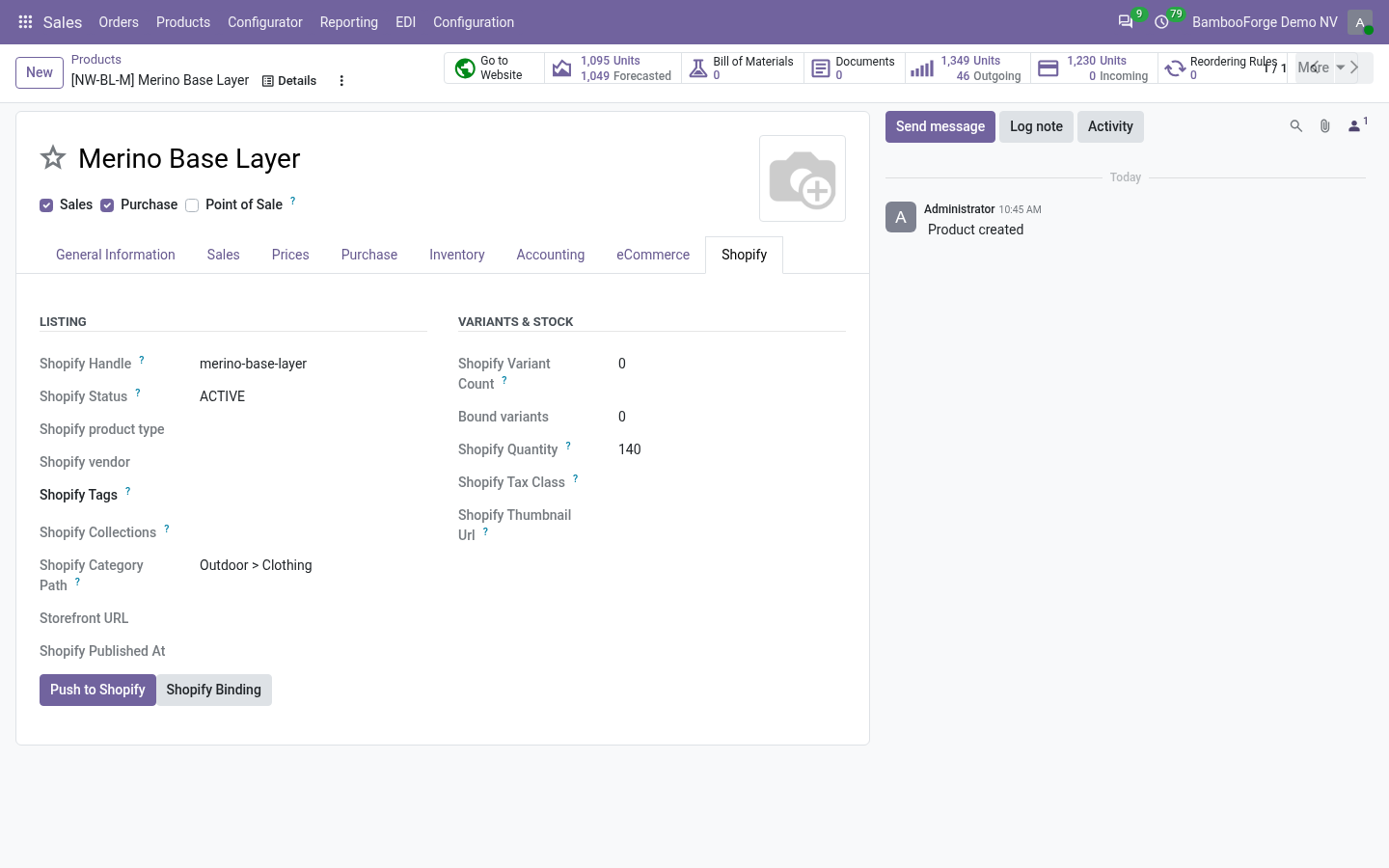1389x868 pixels.
Task: Click the Activity button
Action: point(1110,126)
